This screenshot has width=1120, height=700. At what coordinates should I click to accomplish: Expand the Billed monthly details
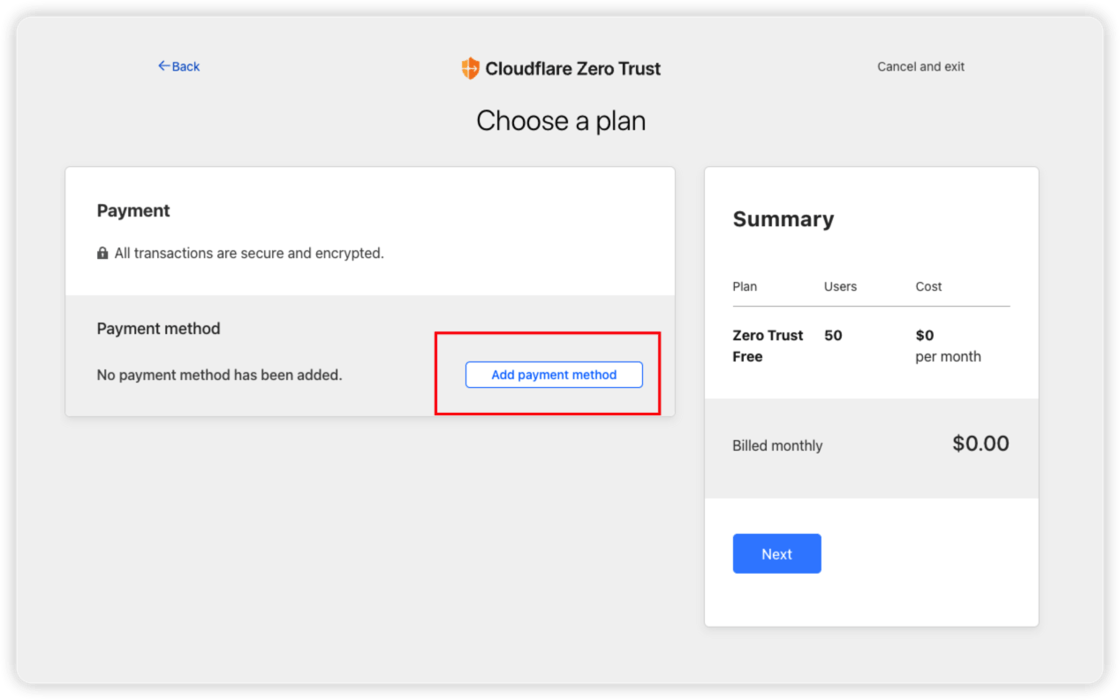pyautogui.click(x=777, y=445)
